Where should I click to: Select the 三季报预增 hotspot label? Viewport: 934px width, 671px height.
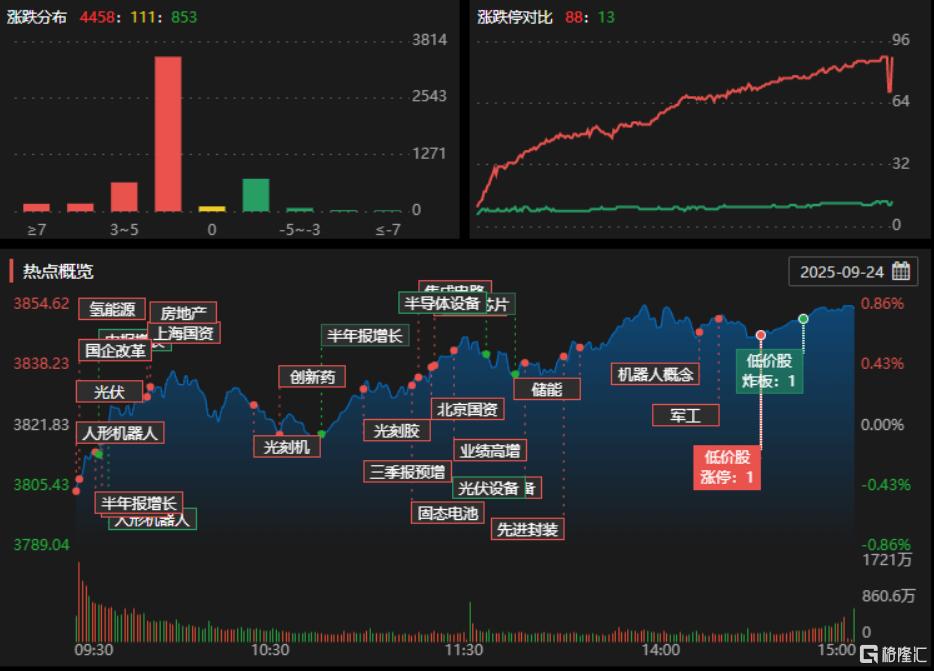tap(407, 472)
